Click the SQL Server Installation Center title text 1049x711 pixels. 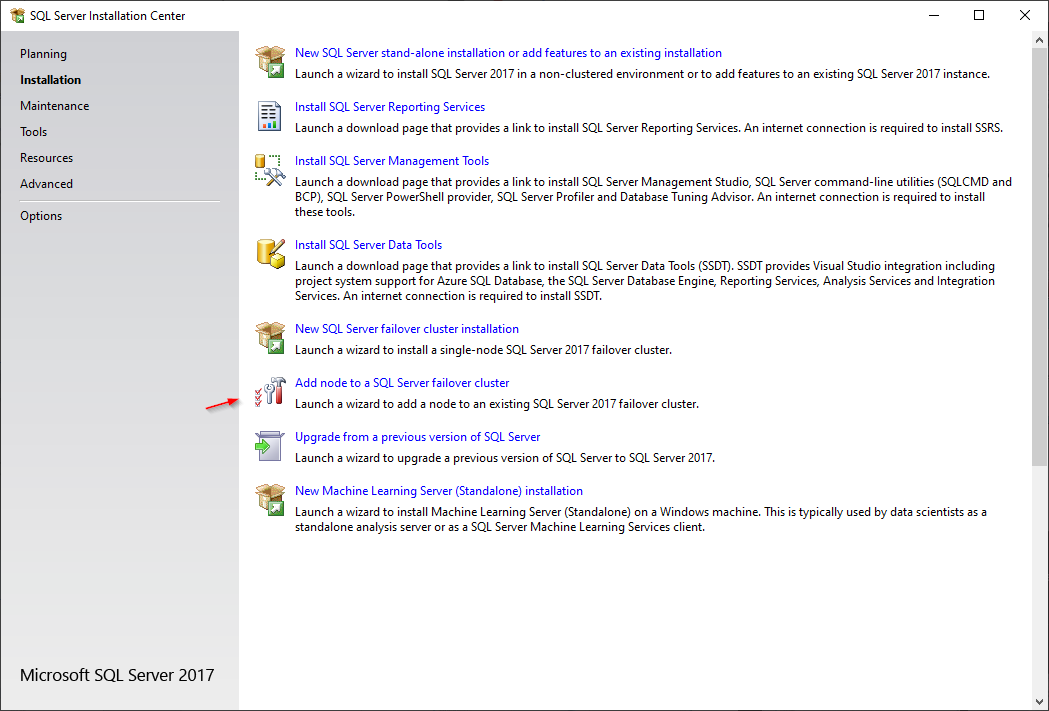pos(108,15)
